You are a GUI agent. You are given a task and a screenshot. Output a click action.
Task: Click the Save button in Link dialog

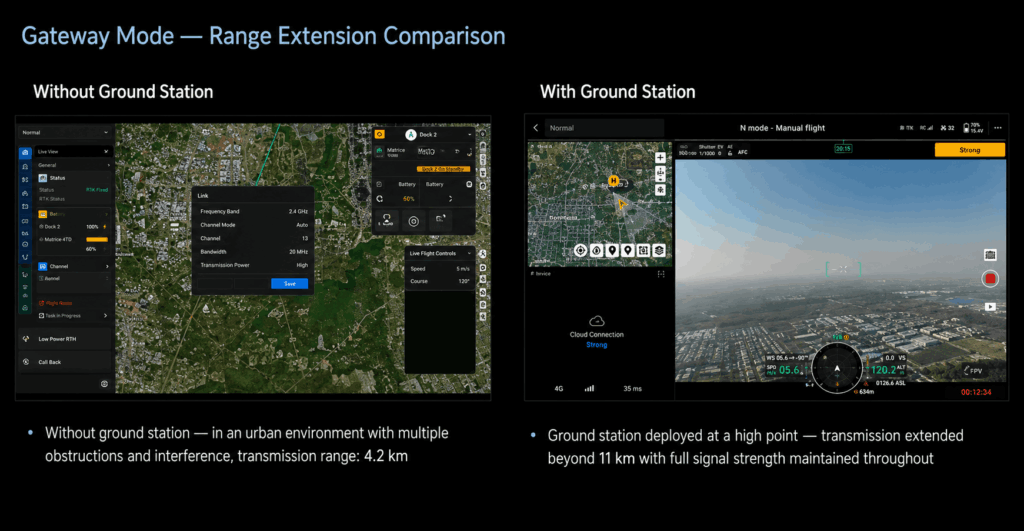click(289, 283)
